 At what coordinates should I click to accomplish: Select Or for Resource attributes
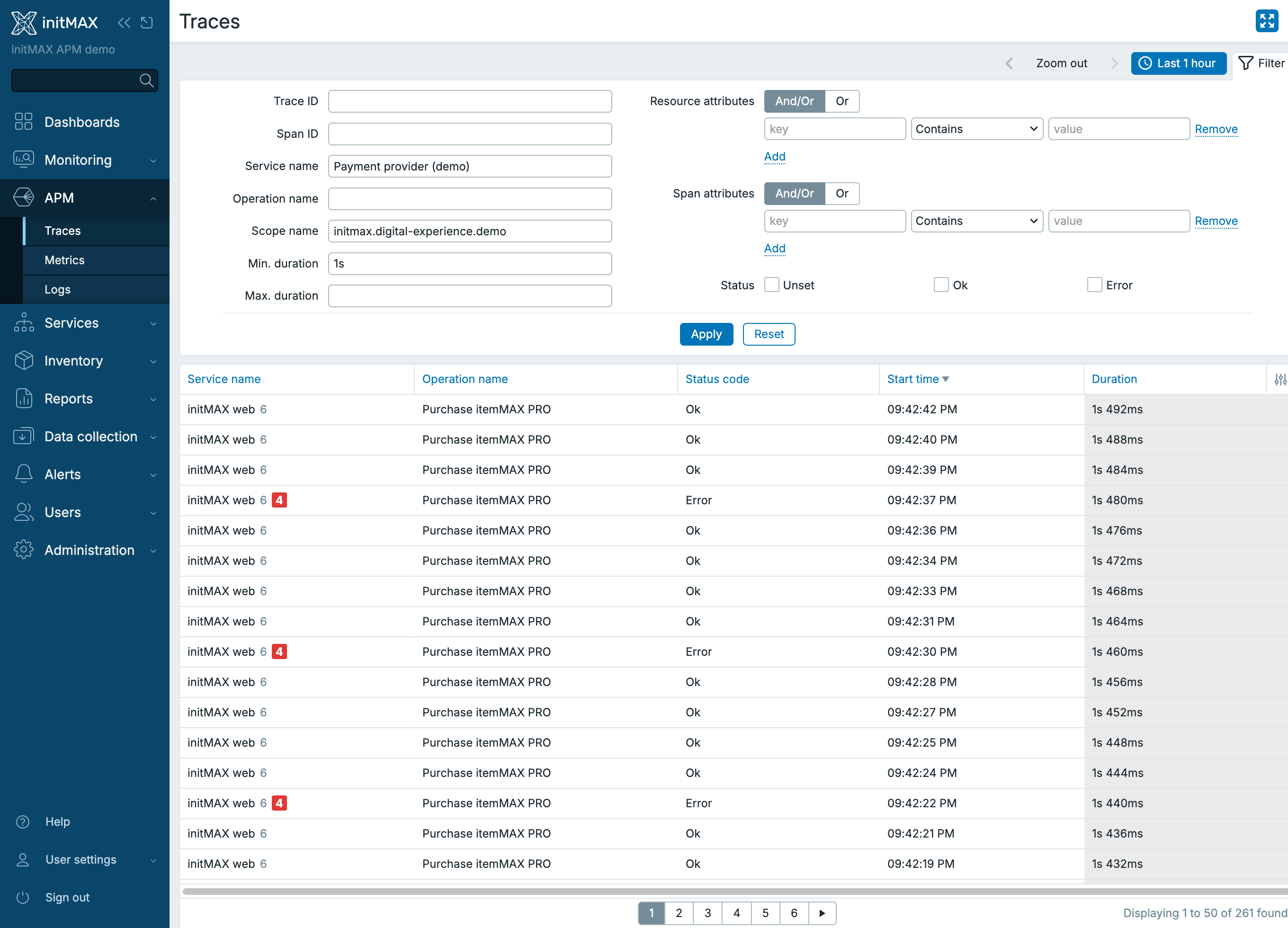click(x=841, y=101)
